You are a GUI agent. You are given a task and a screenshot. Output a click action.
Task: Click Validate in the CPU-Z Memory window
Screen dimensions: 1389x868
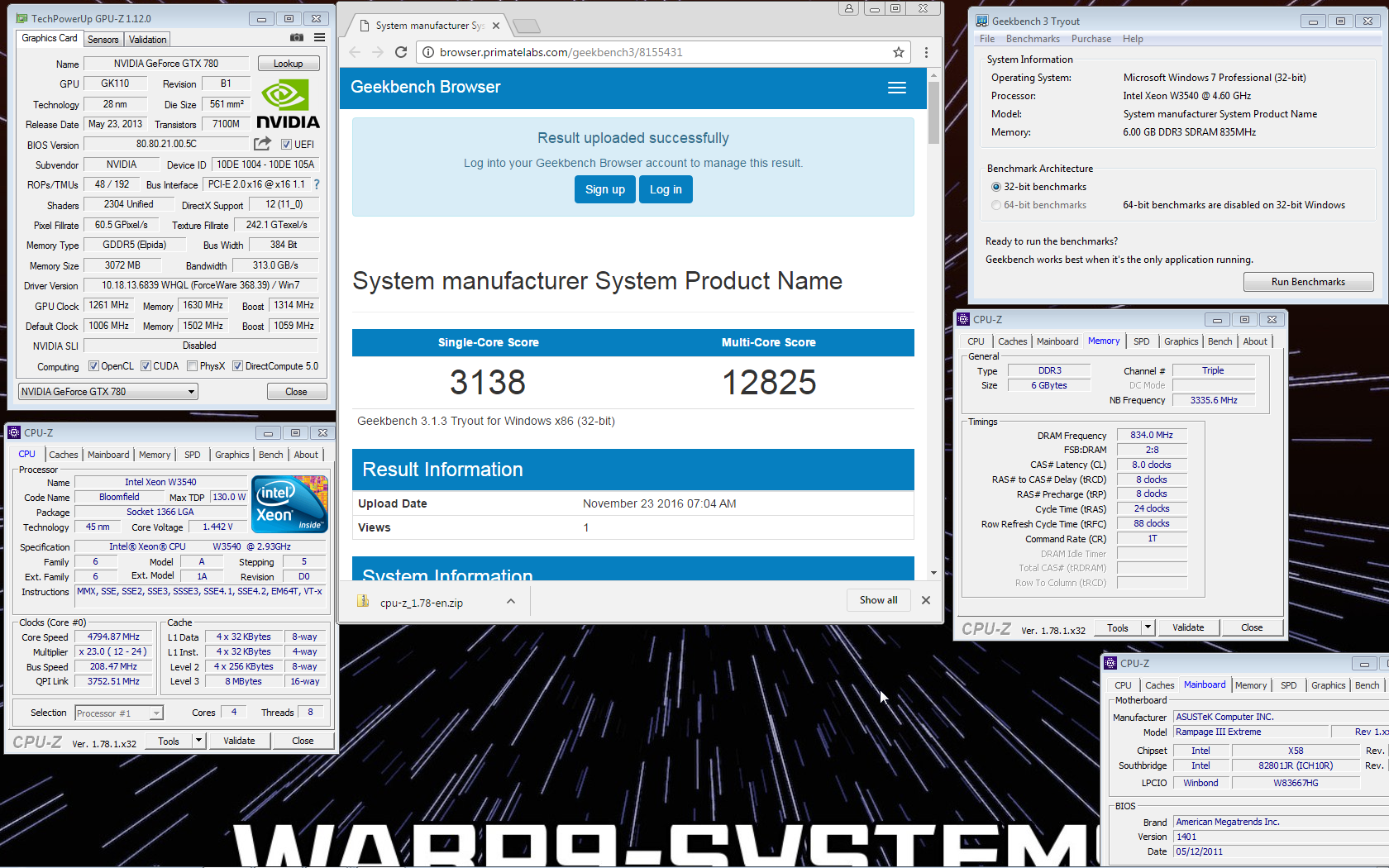click(1187, 627)
